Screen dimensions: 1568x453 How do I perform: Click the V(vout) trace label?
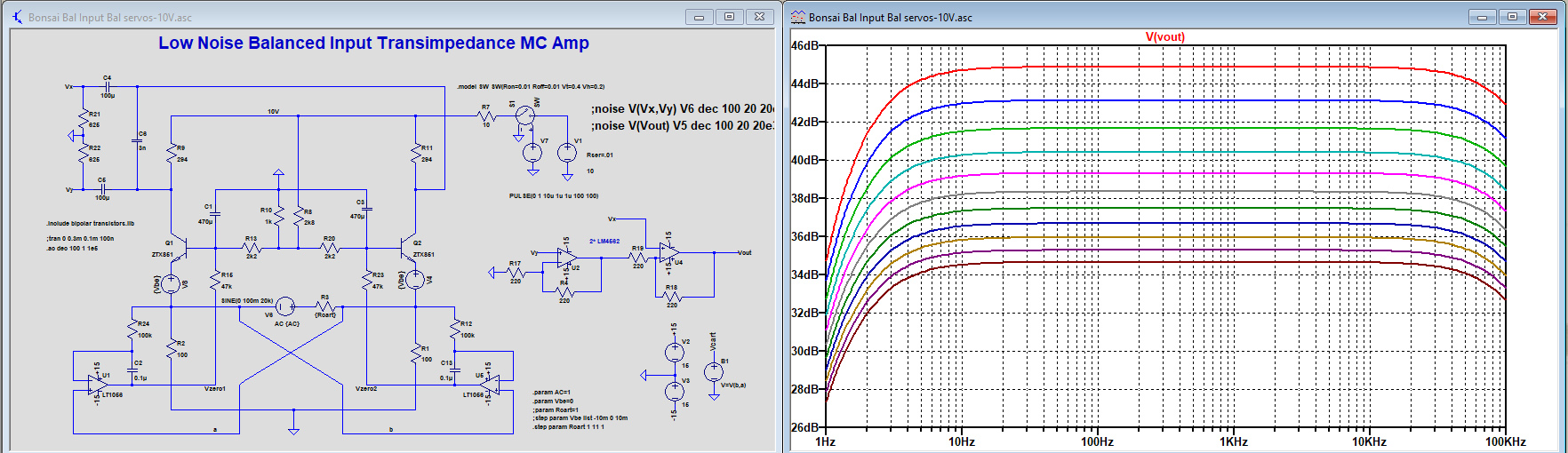(x=1164, y=36)
